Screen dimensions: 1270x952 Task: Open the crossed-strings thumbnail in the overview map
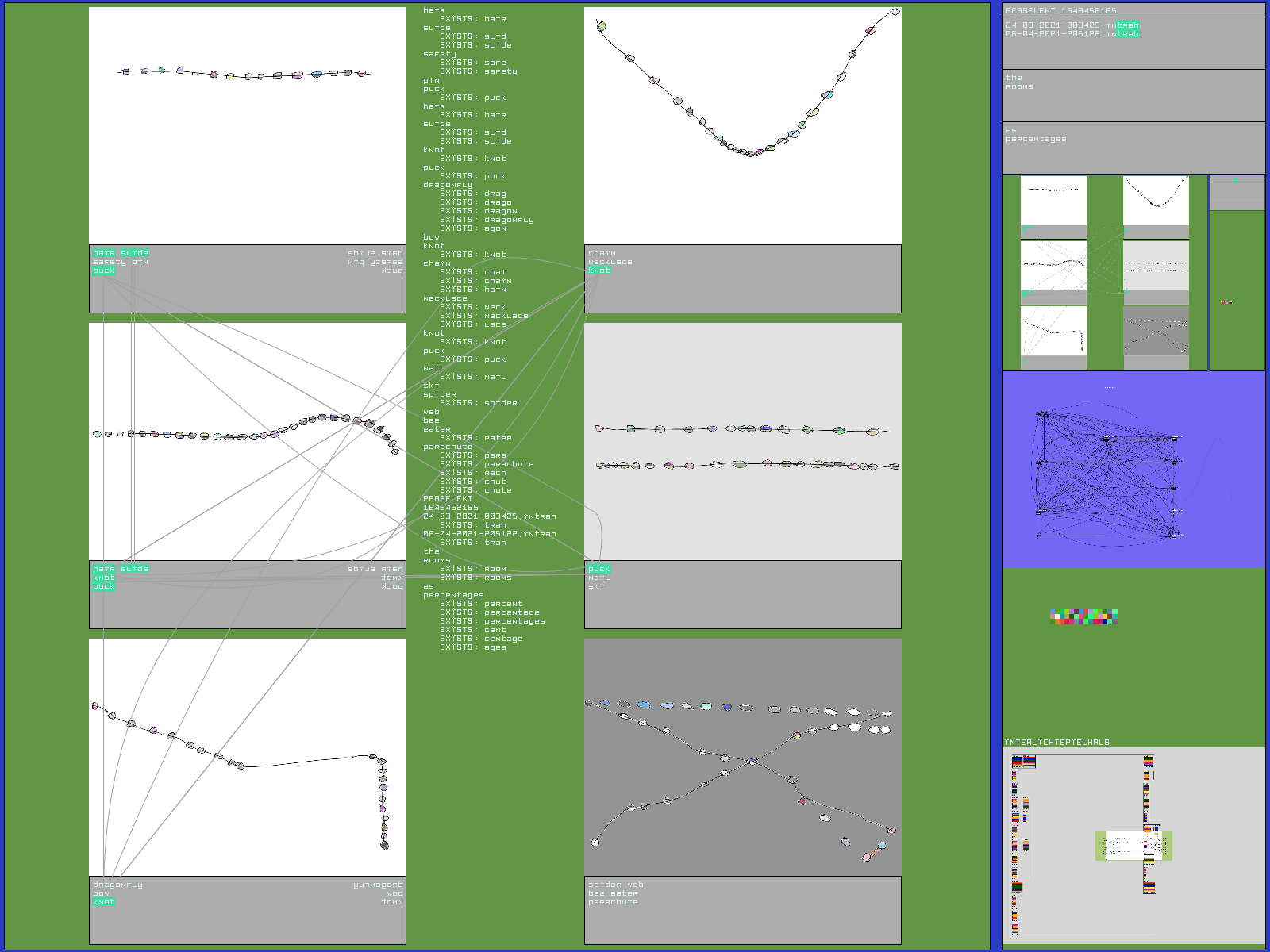tap(1156, 331)
